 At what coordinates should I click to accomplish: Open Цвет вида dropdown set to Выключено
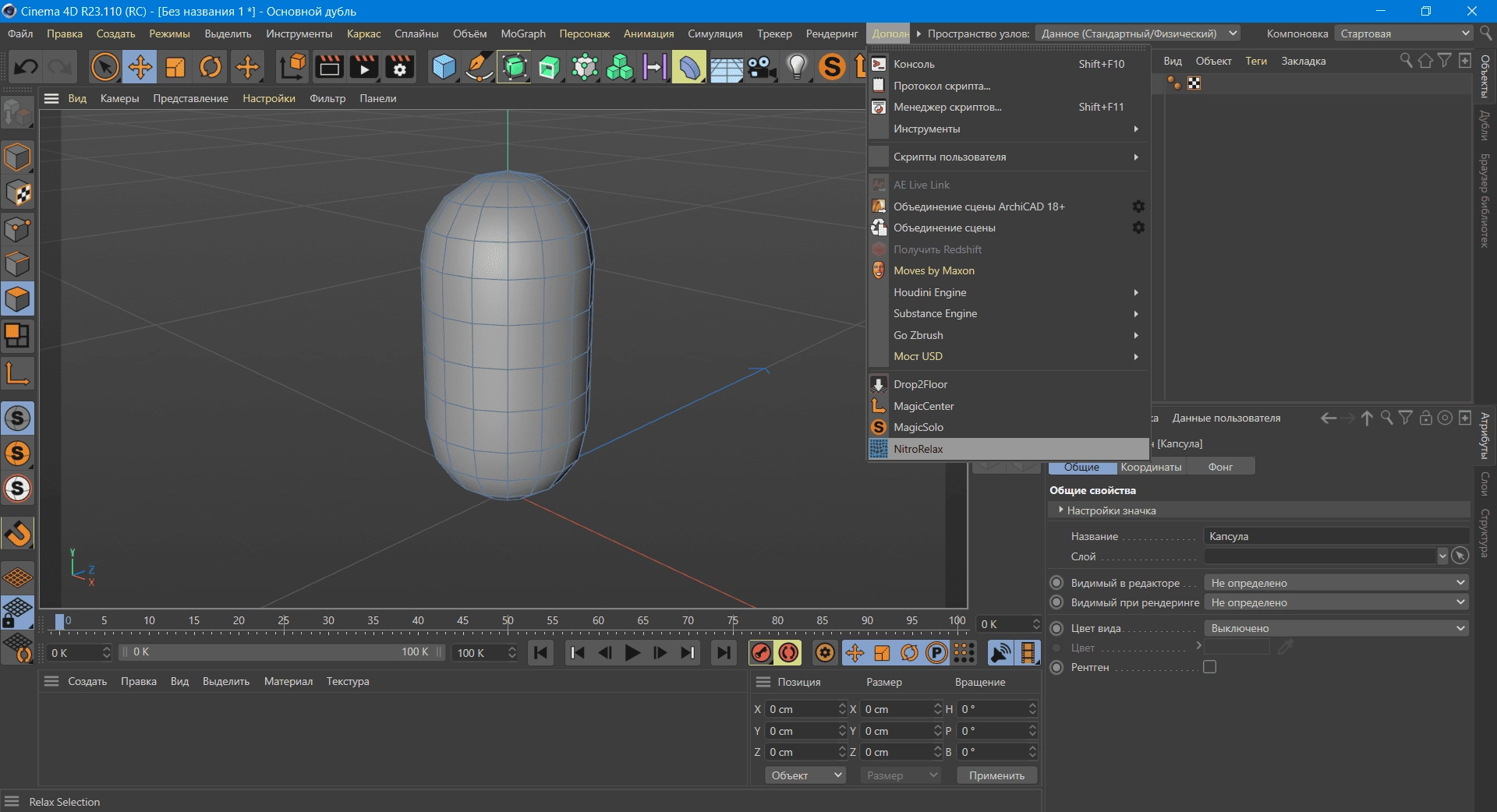(x=1336, y=628)
